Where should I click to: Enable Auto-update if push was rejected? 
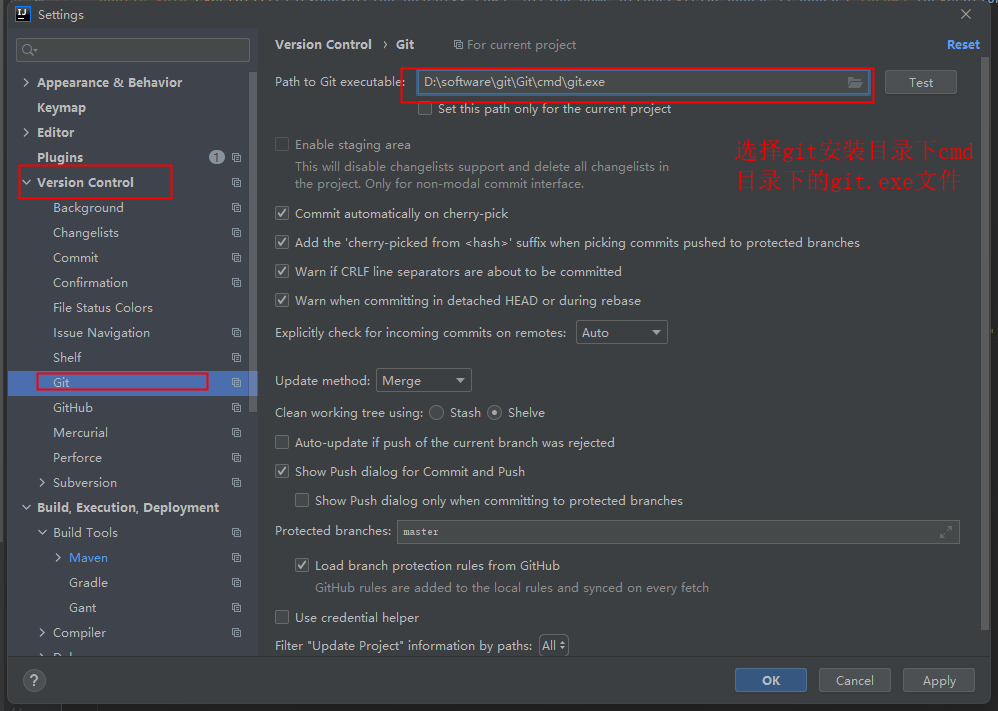[x=282, y=442]
